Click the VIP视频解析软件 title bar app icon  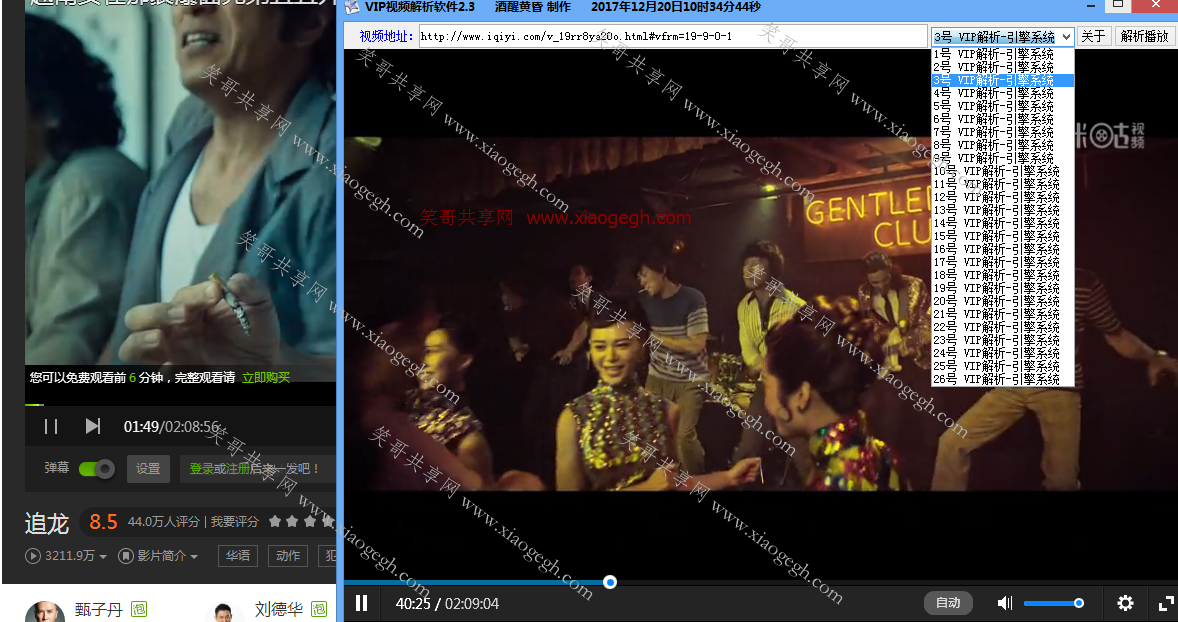(352, 8)
